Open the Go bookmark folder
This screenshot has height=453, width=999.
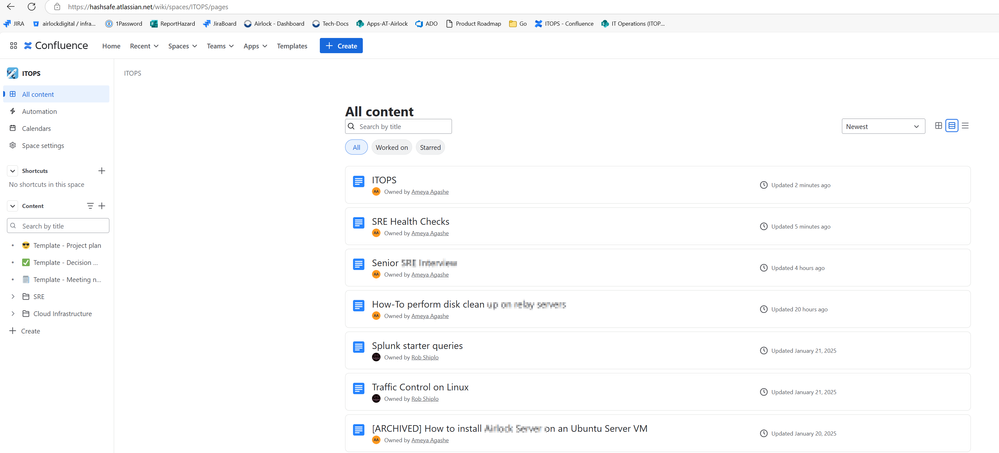(517, 24)
